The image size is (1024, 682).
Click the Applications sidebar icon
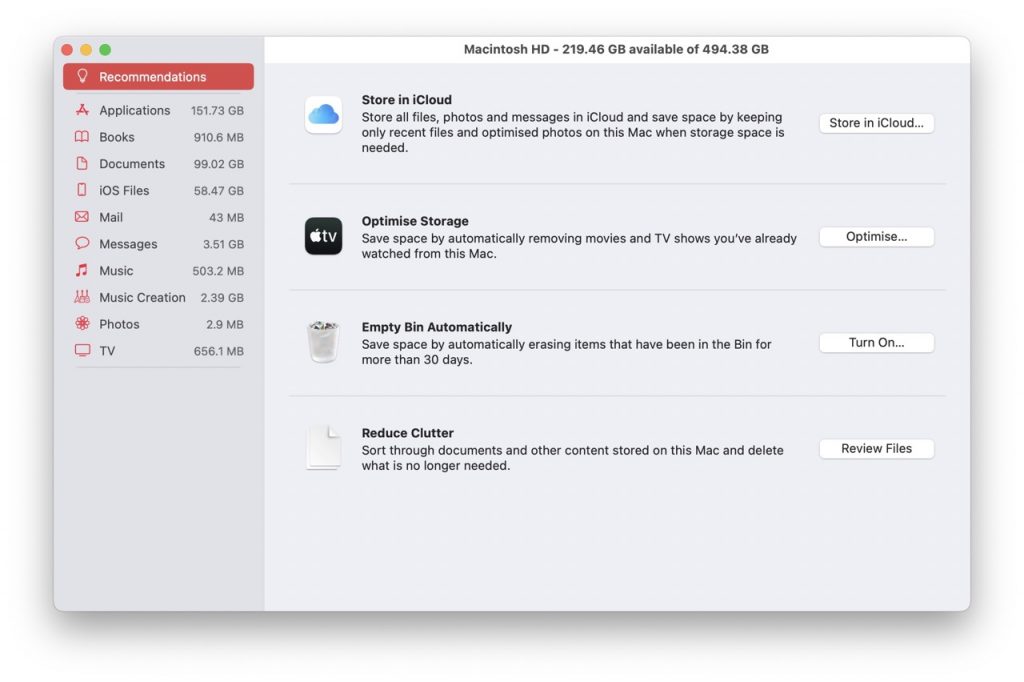pos(82,110)
